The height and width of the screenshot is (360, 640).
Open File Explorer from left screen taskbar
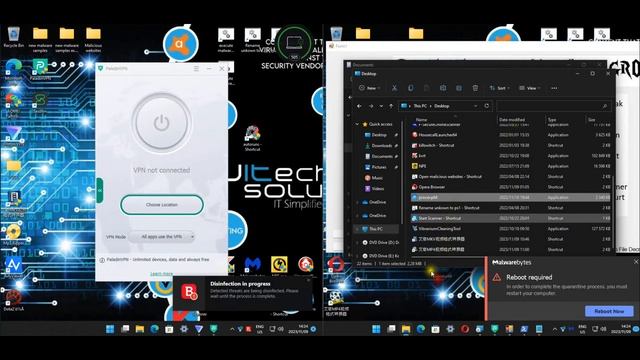pyautogui.click(x=140, y=329)
